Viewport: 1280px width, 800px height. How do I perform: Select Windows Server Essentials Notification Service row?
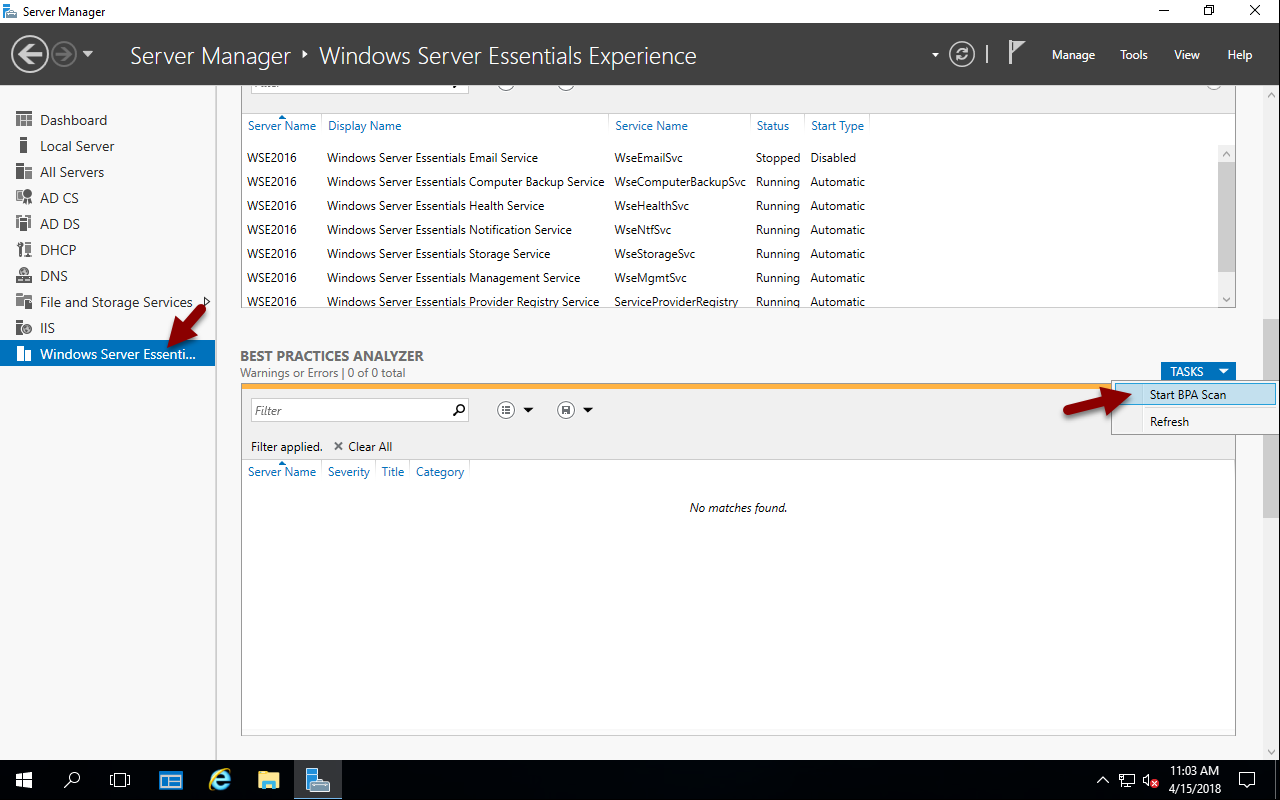(x=730, y=230)
